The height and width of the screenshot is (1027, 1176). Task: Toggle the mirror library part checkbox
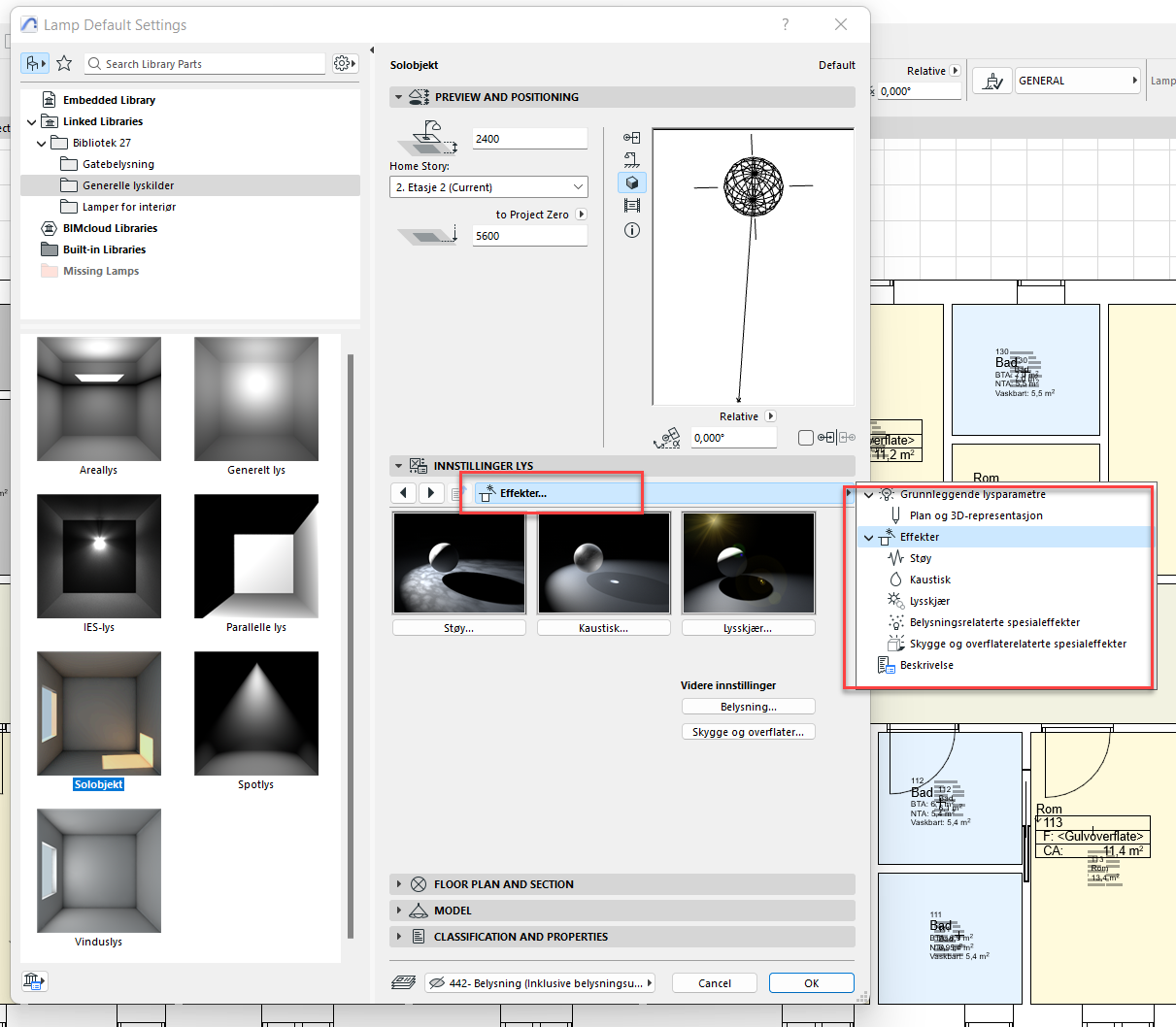[x=805, y=438]
